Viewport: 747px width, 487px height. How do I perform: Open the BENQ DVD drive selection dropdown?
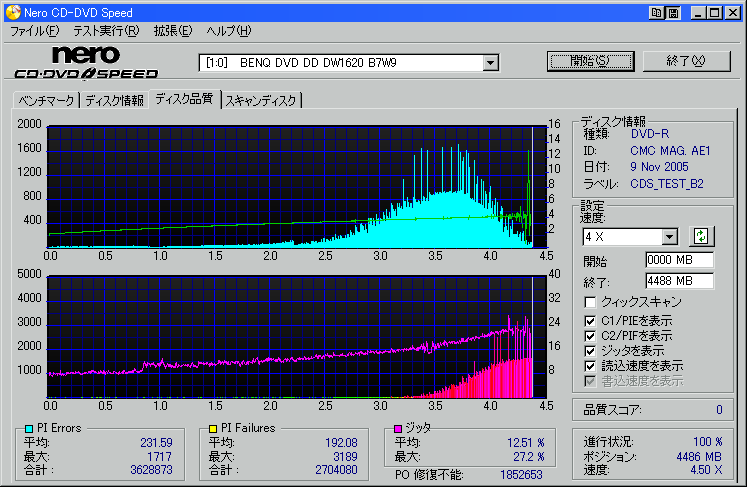[490, 63]
